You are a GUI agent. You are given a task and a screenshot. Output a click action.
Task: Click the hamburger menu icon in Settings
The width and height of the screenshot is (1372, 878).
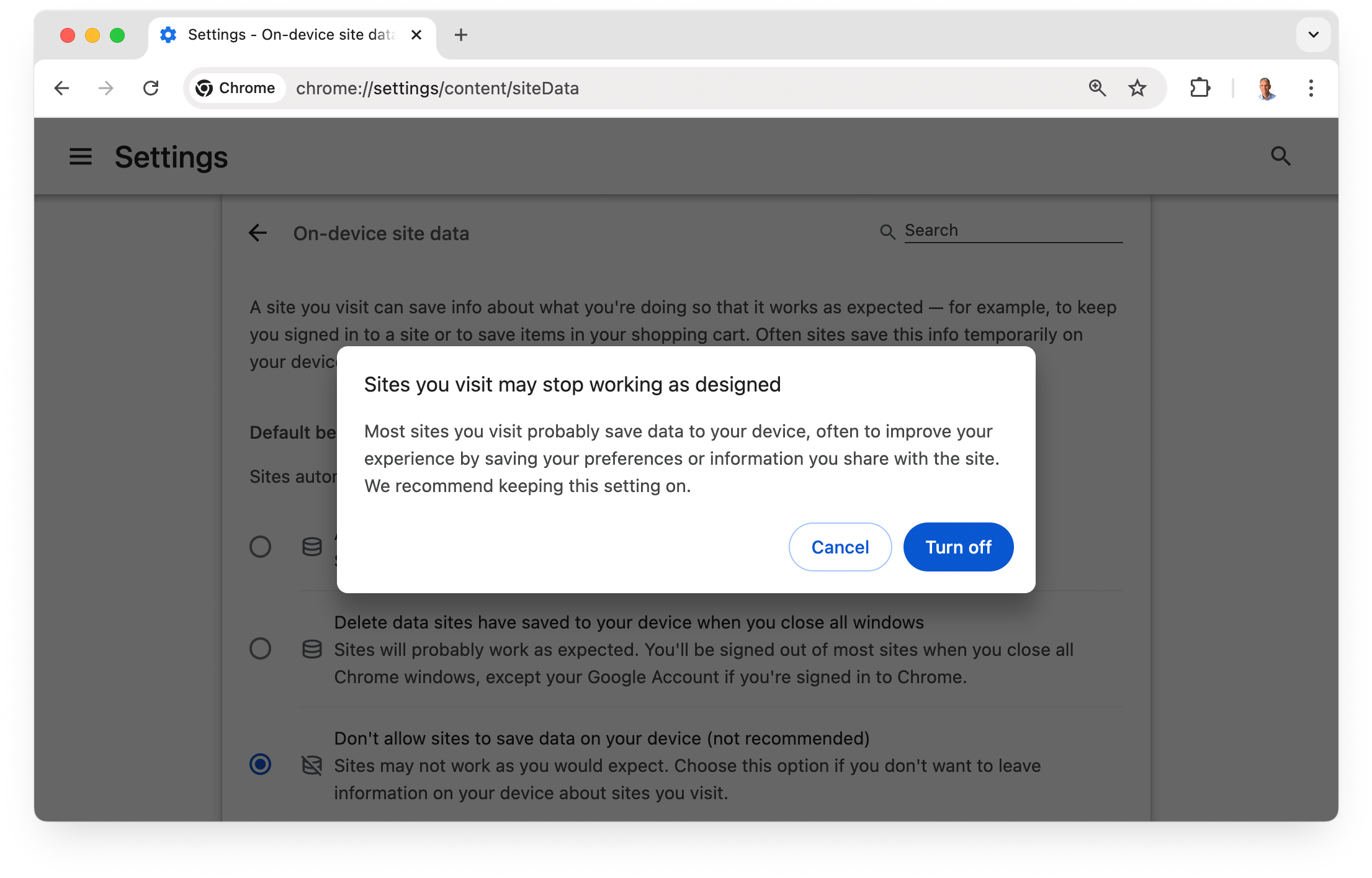(x=79, y=156)
